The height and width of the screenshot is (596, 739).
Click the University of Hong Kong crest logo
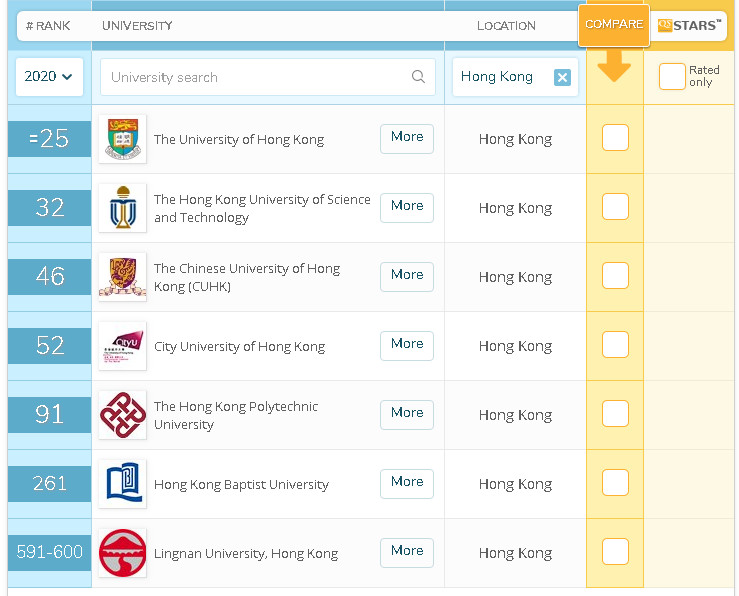tap(123, 139)
